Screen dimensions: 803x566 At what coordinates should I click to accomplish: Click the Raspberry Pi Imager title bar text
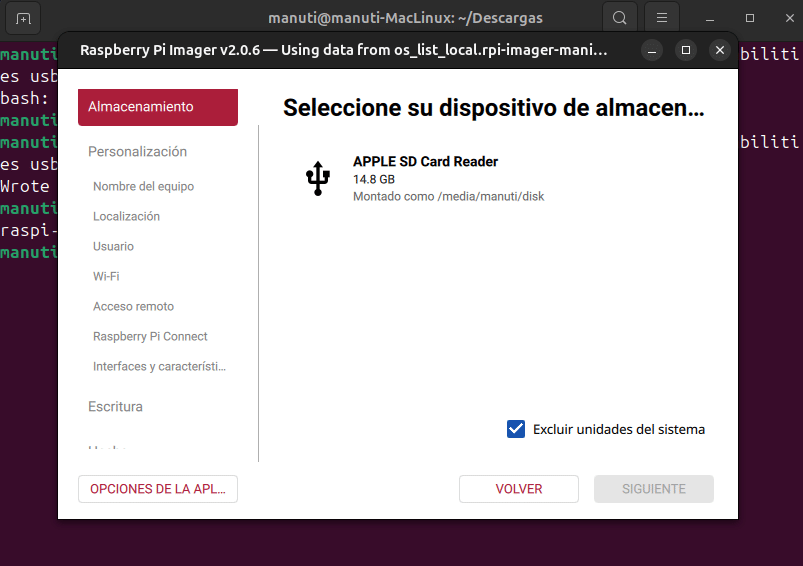pos(344,50)
